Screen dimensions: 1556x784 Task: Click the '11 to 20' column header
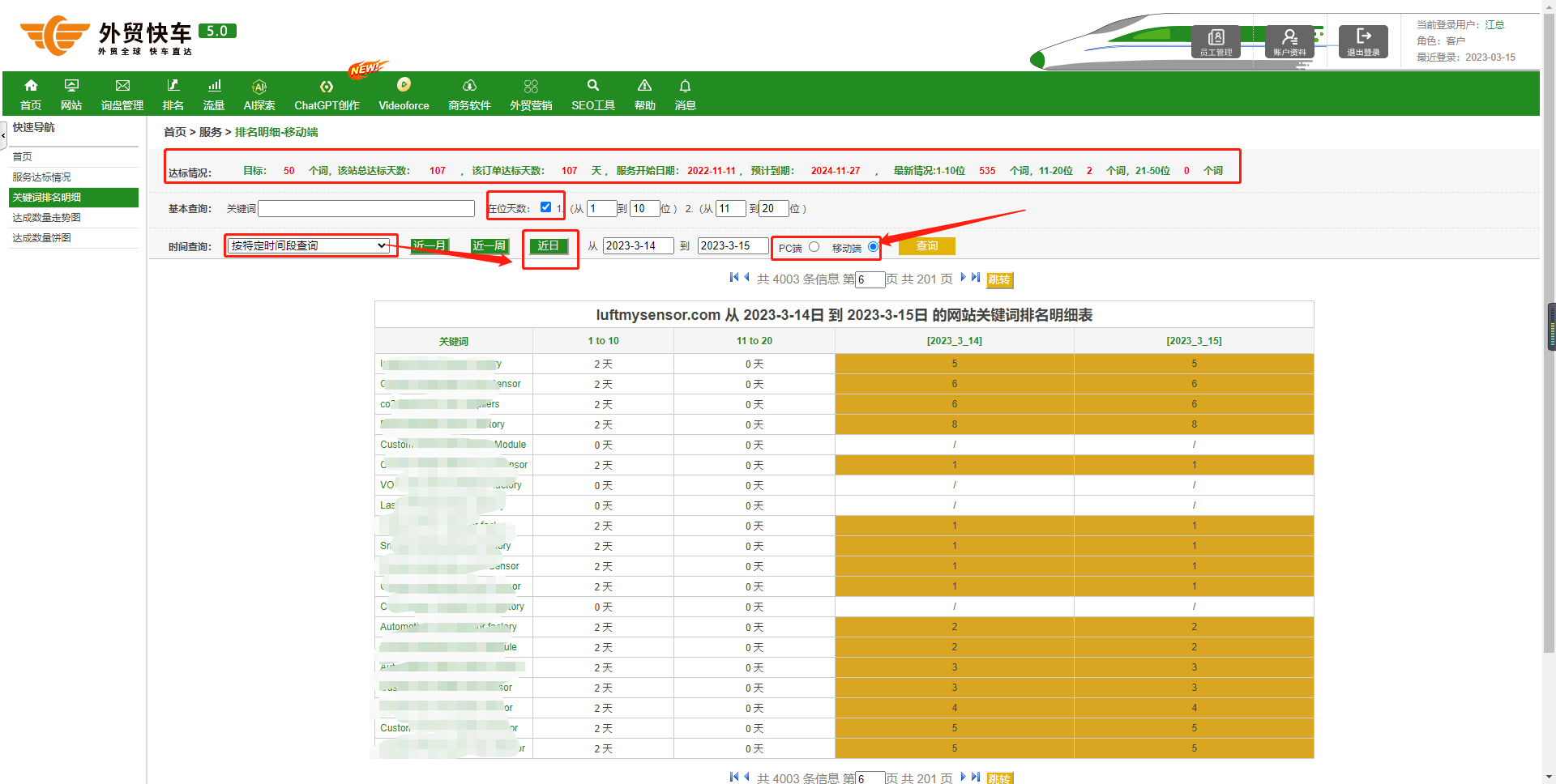tap(754, 341)
